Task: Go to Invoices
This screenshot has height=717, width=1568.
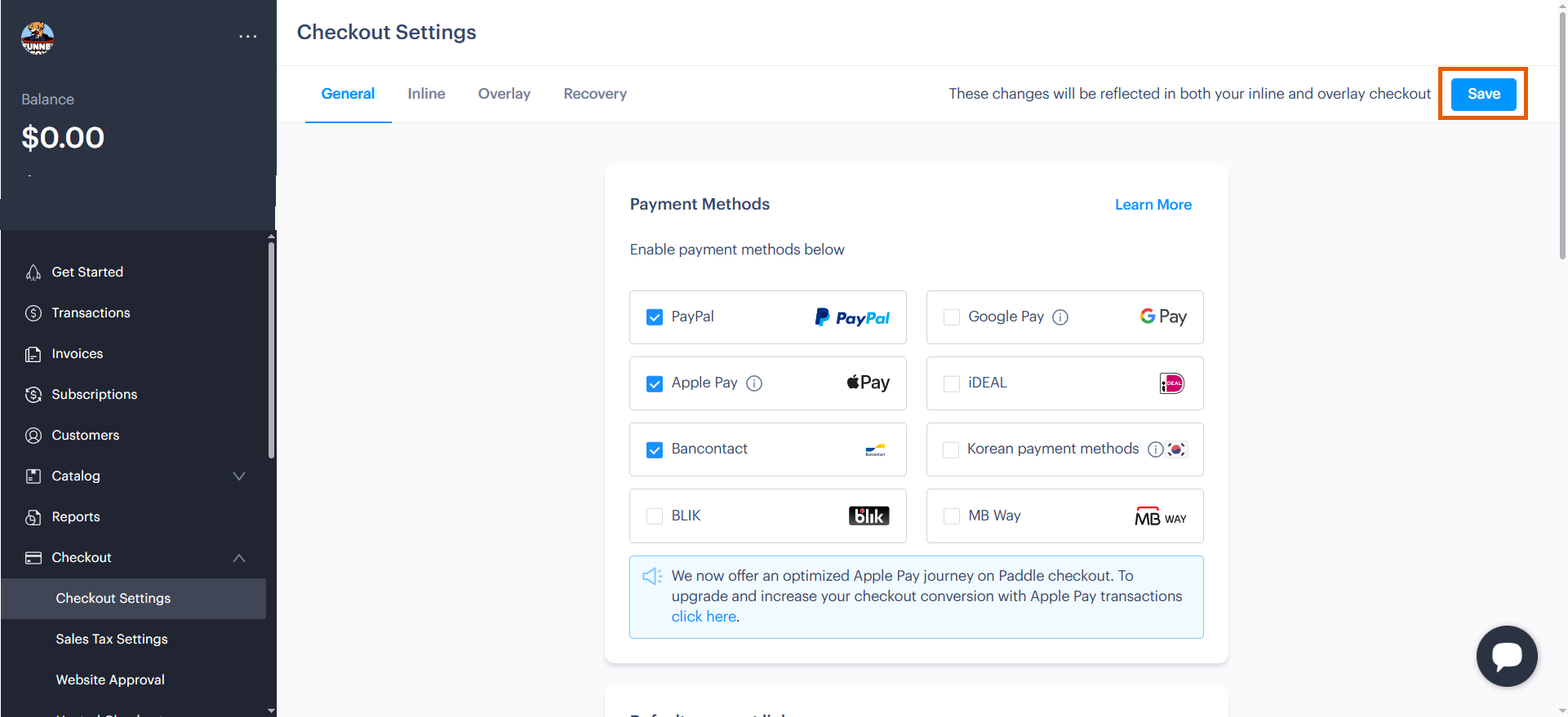Action: coord(78,354)
